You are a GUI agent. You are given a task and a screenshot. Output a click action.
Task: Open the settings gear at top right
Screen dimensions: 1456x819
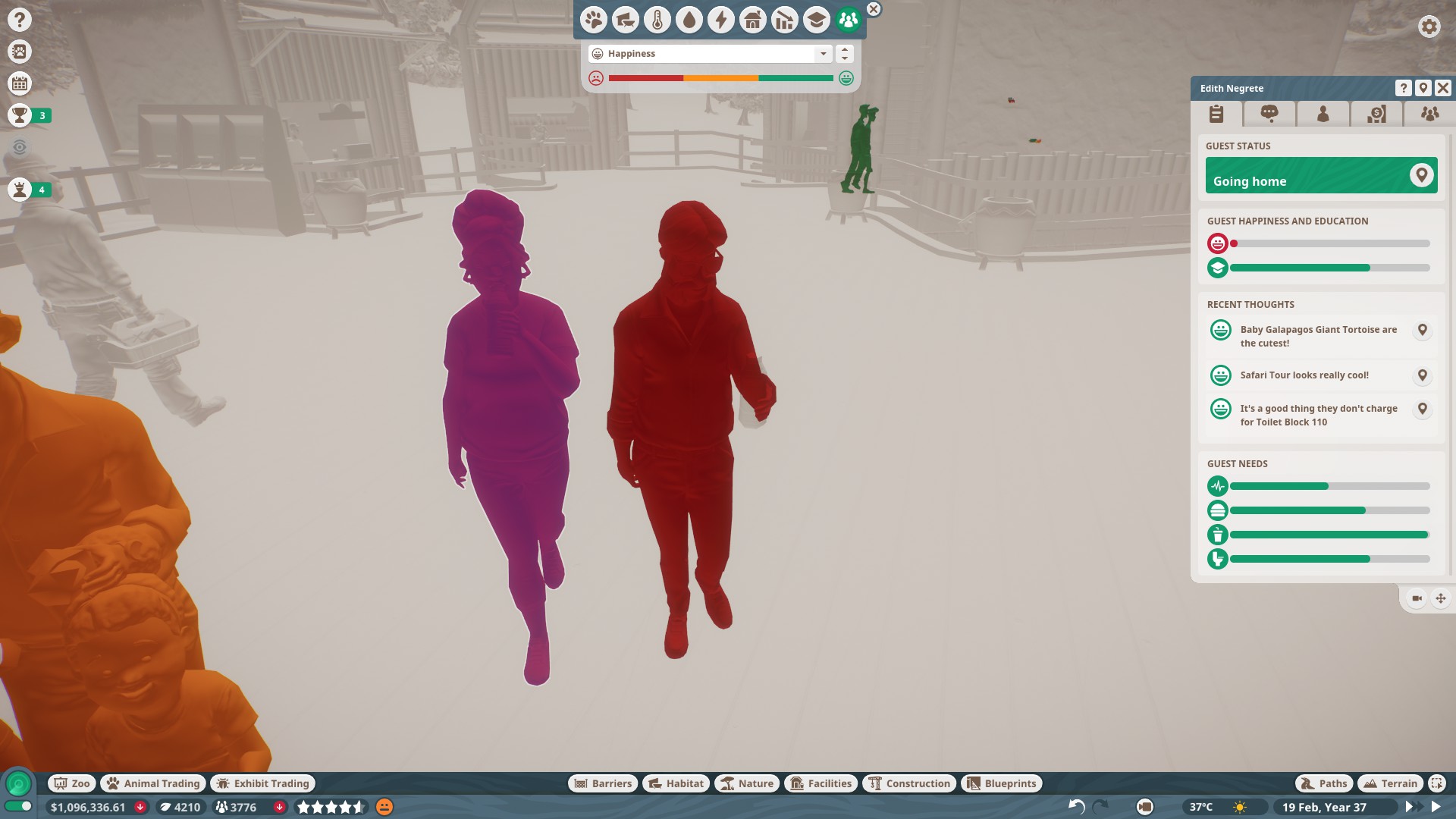pos(1429,27)
